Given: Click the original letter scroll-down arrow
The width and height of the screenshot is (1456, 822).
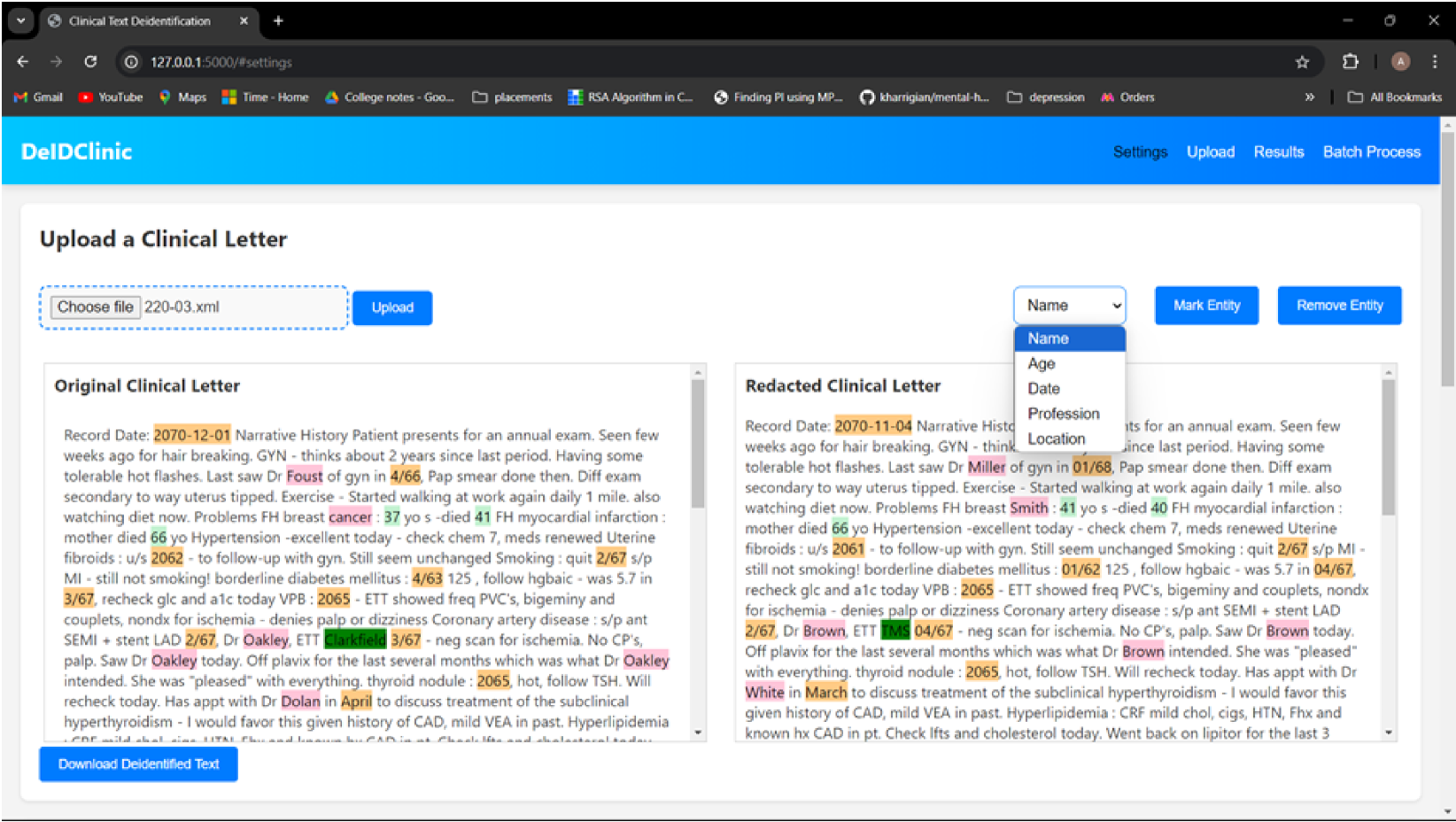Looking at the screenshot, I should [x=698, y=733].
